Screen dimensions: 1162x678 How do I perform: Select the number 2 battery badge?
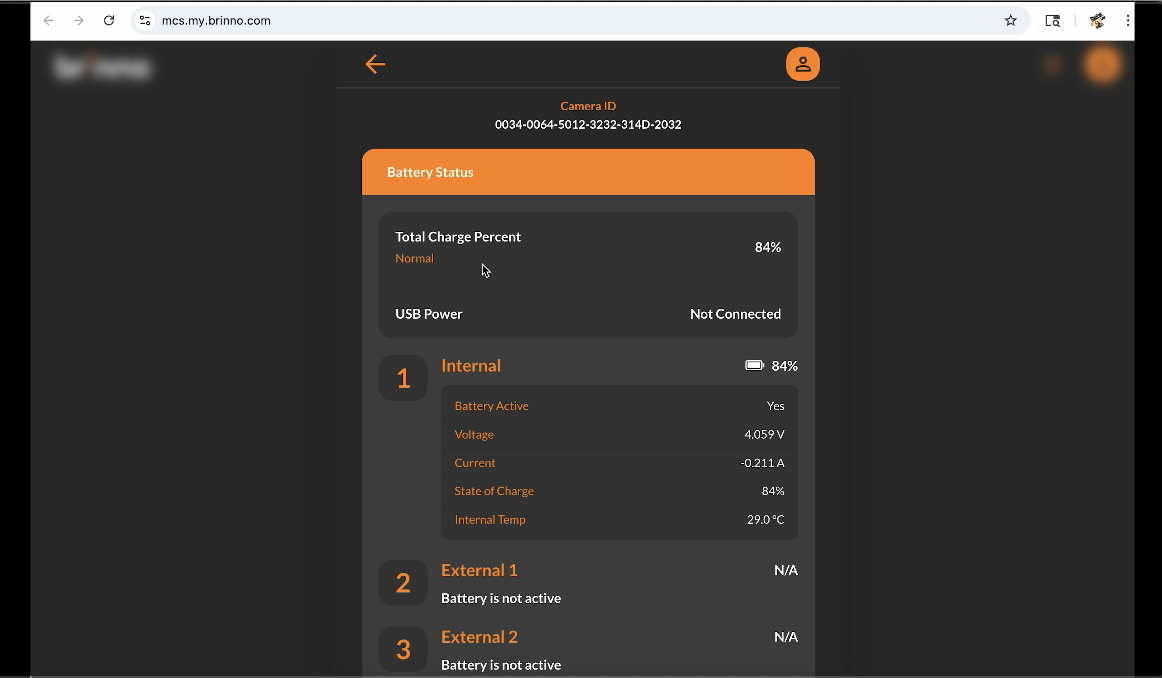click(x=403, y=583)
